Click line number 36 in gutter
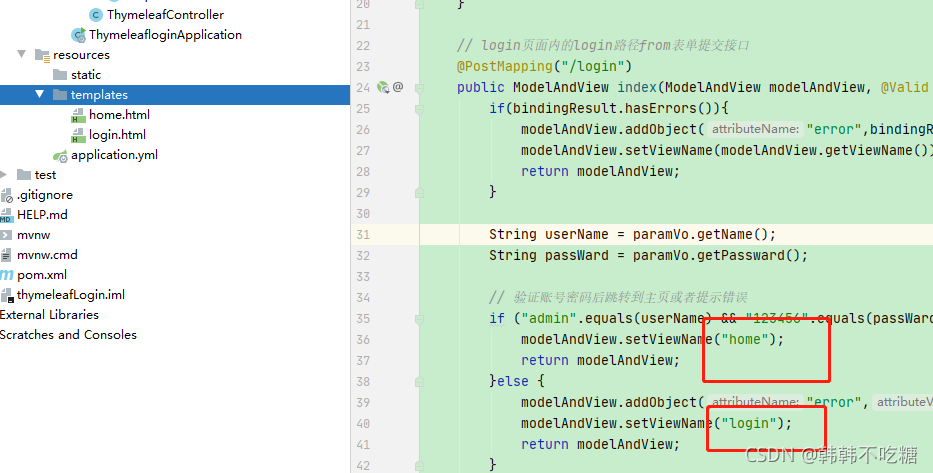The height and width of the screenshot is (473, 933). point(363,339)
